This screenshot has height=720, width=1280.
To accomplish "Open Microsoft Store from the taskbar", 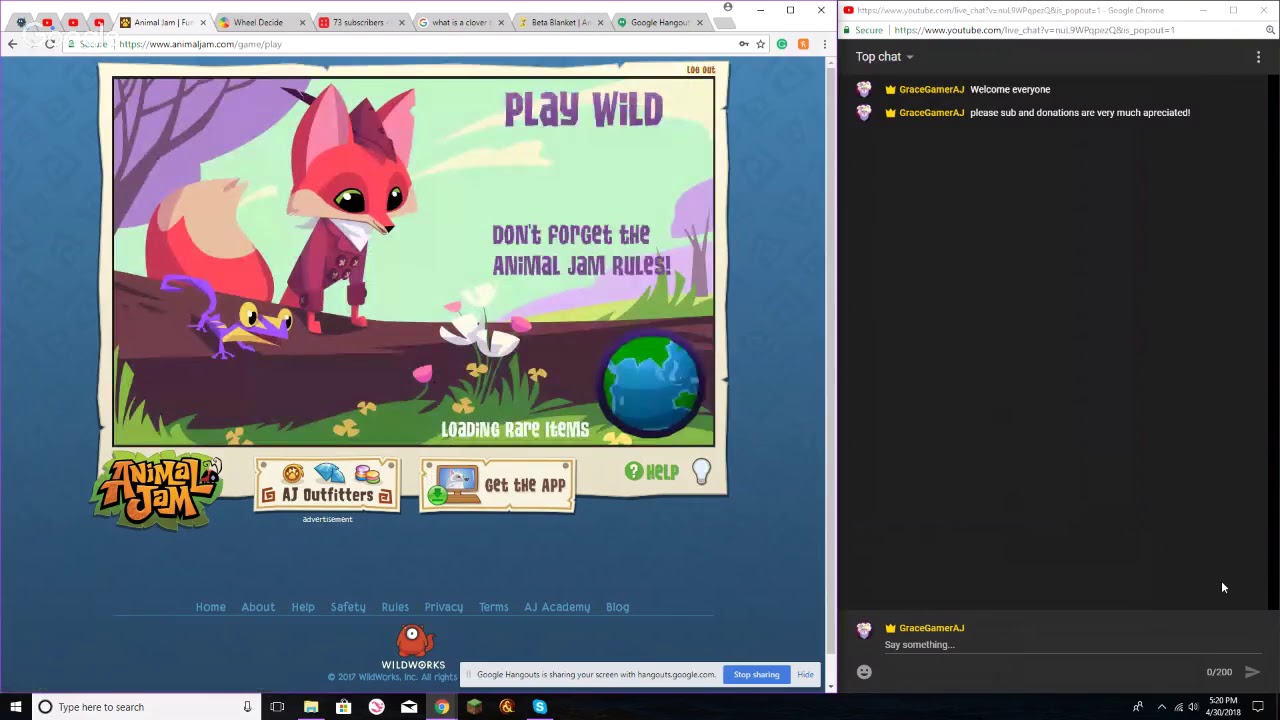I will (344, 707).
